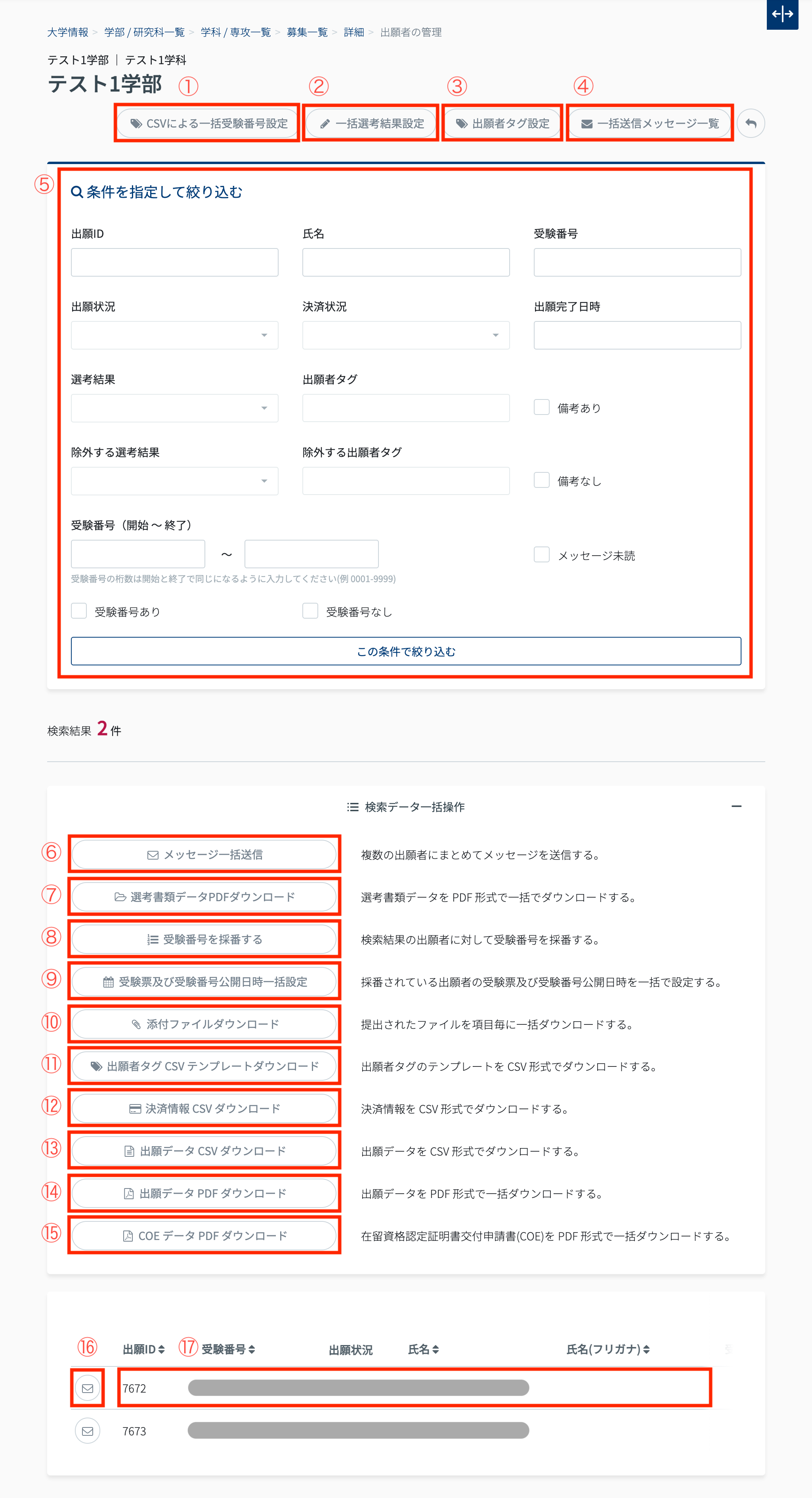Click the back arrow icon beside 一括送信メッセージ一覧
812x1498 pixels.
tap(750, 123)
